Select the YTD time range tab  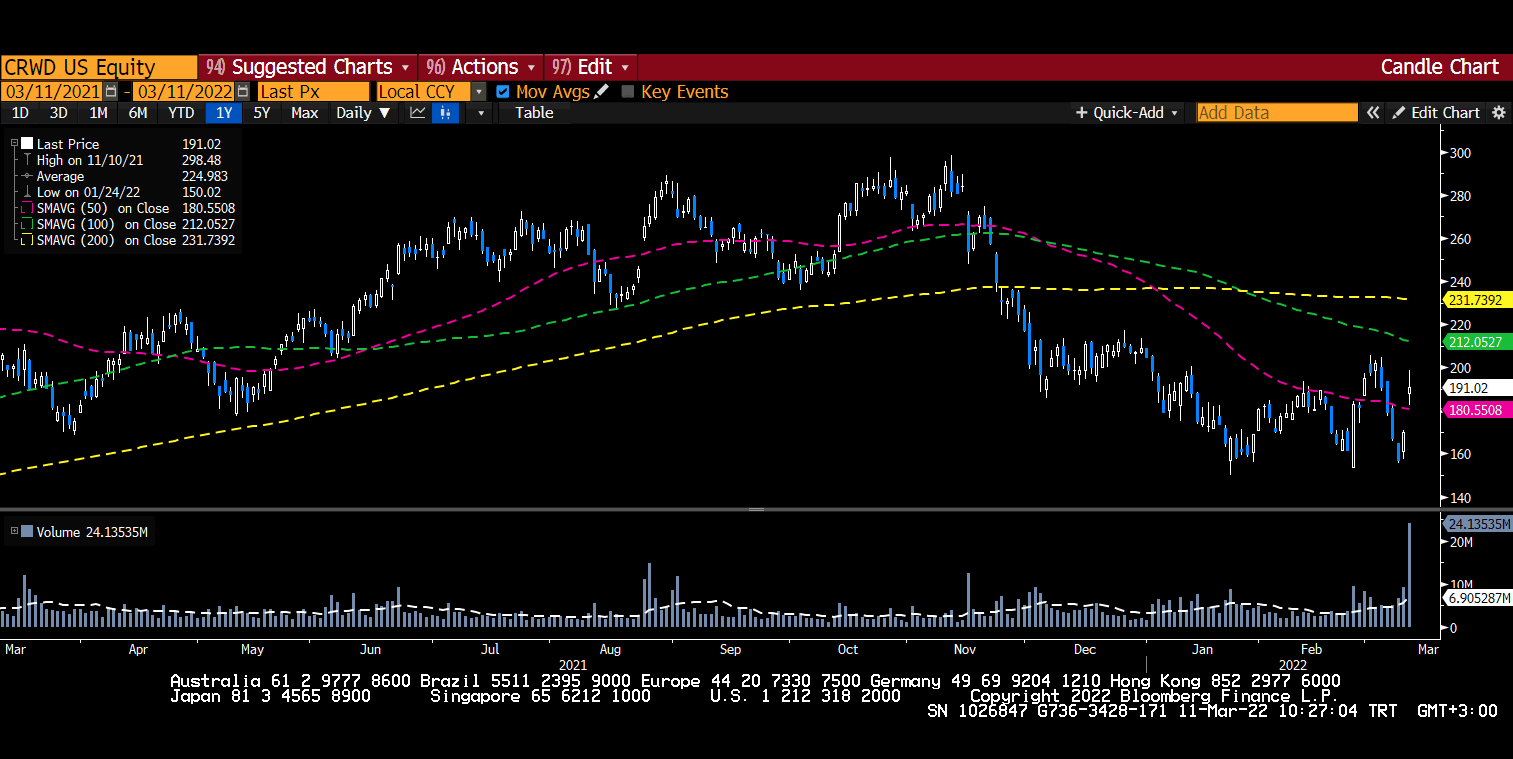[181, 113]
